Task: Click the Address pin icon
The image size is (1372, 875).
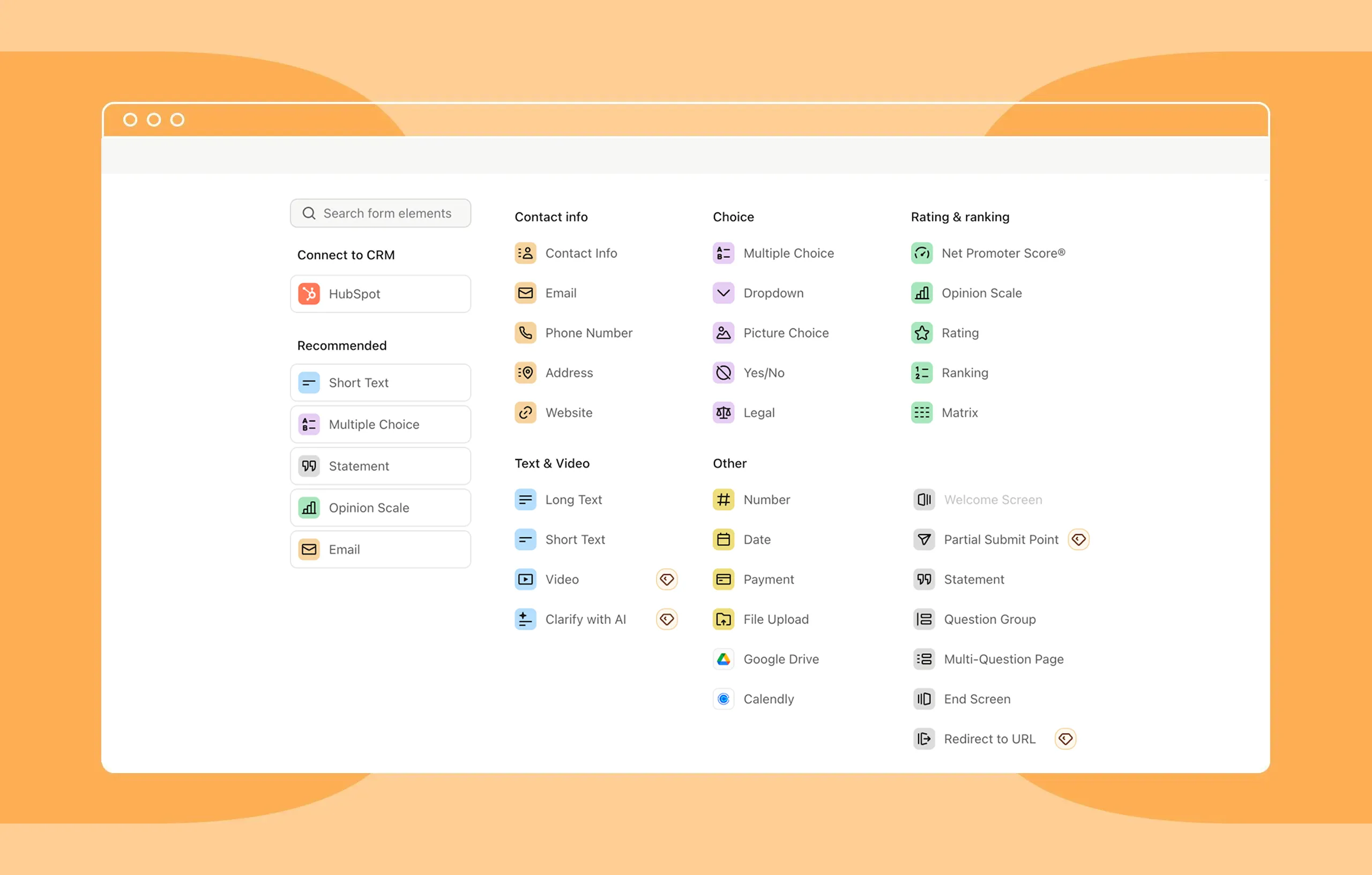Action: point(525,373)
